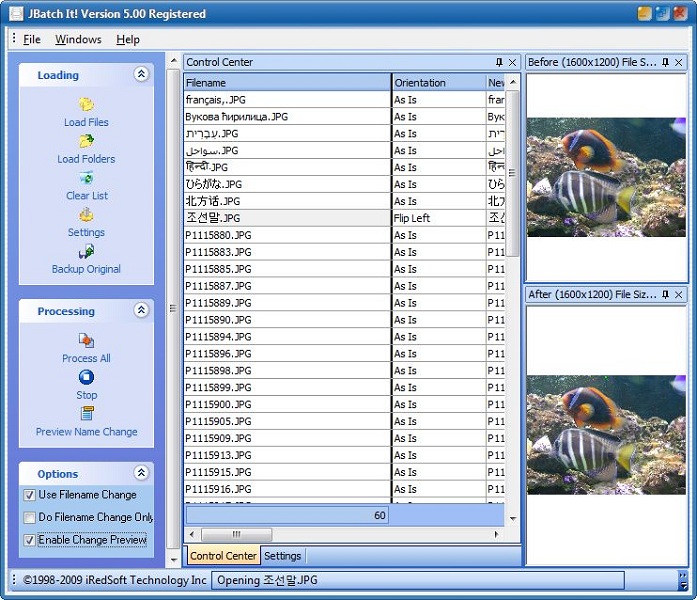The height and width of the screenshot is (600, 697).
Task: Open the File menu
Action: click(32, 40)
